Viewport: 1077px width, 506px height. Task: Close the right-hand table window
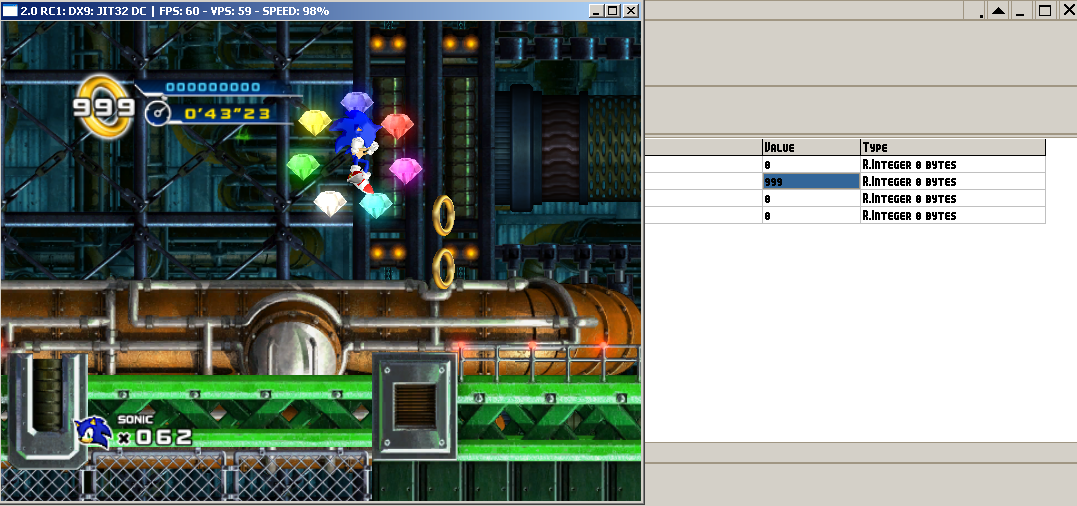(x=1067, y=10)
